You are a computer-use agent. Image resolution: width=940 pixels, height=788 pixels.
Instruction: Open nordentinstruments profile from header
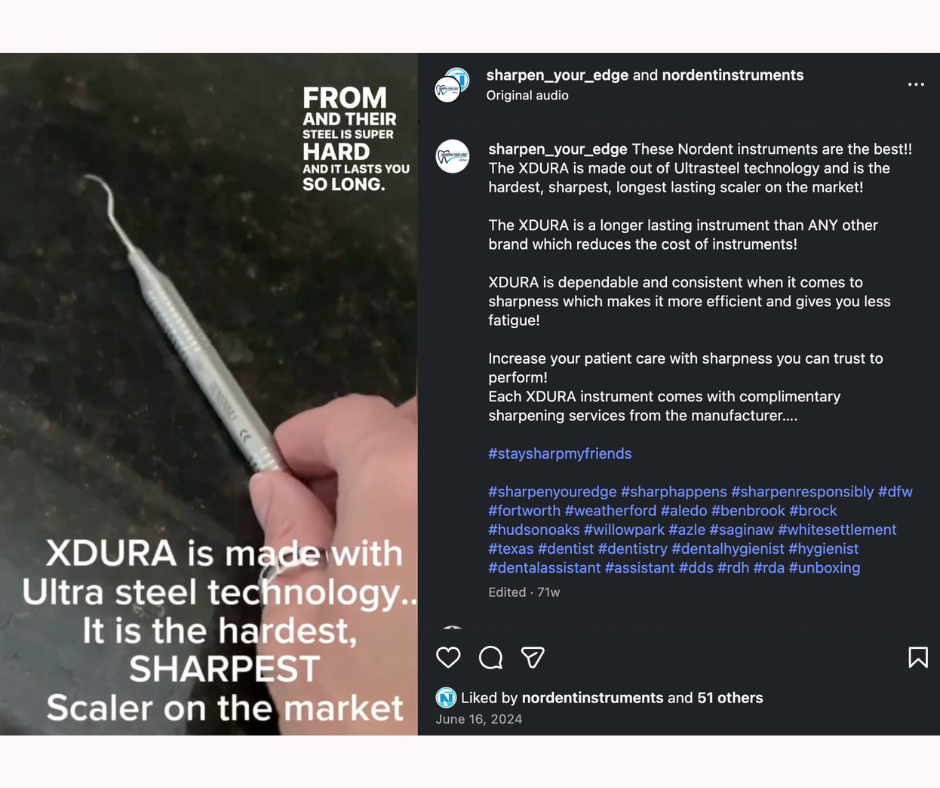733,75
